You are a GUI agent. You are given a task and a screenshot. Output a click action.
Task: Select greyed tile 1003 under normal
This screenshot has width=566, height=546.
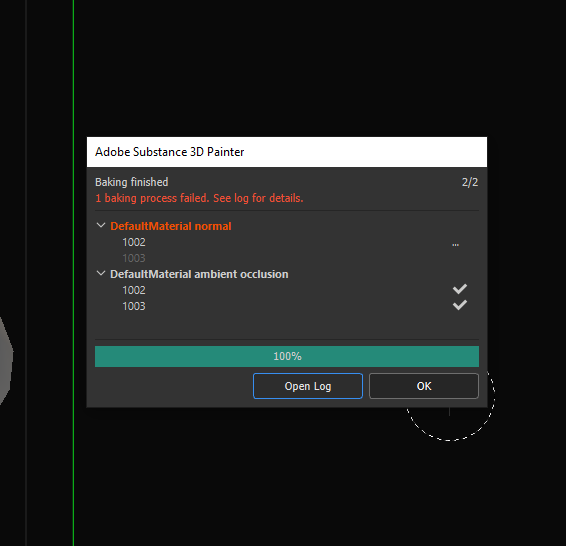point(134,258)
